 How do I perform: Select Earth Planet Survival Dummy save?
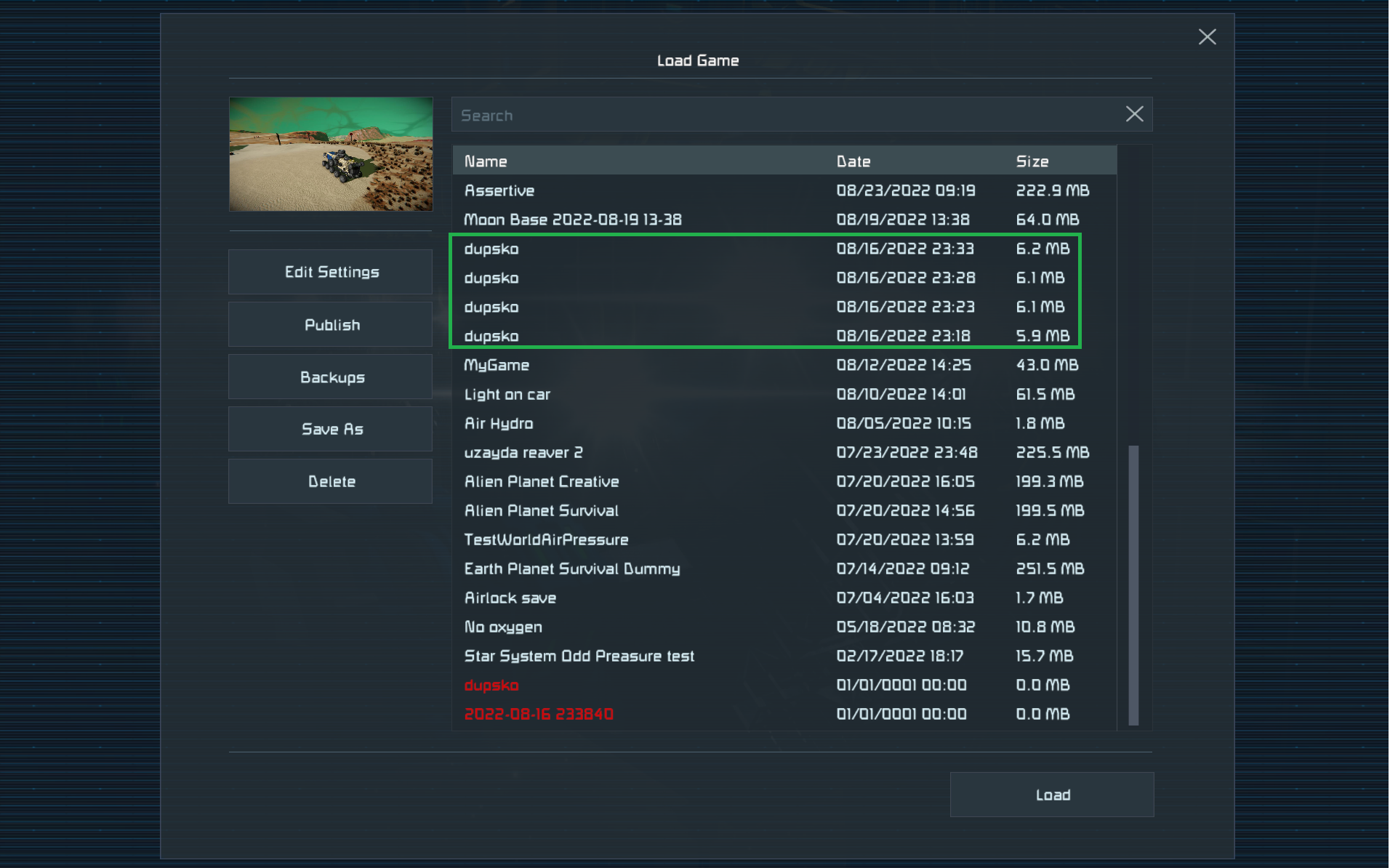[x=572, y=568]
